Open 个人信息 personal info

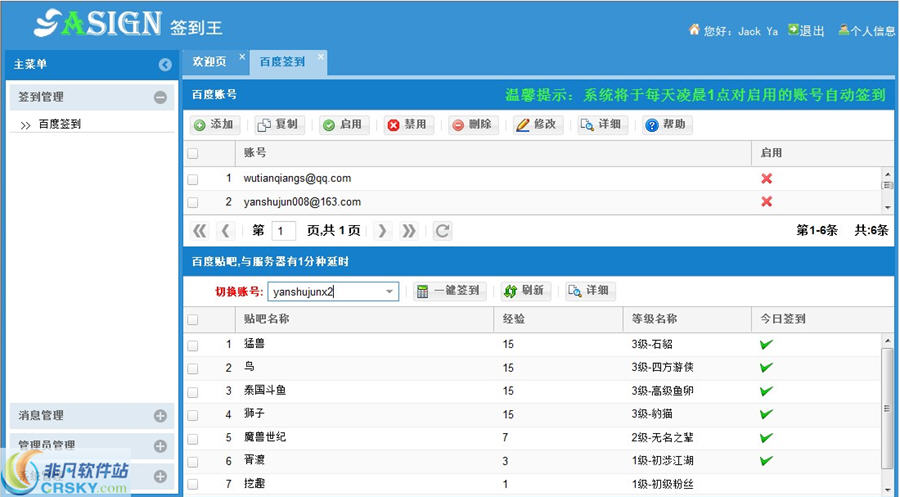tap(867, 30)
